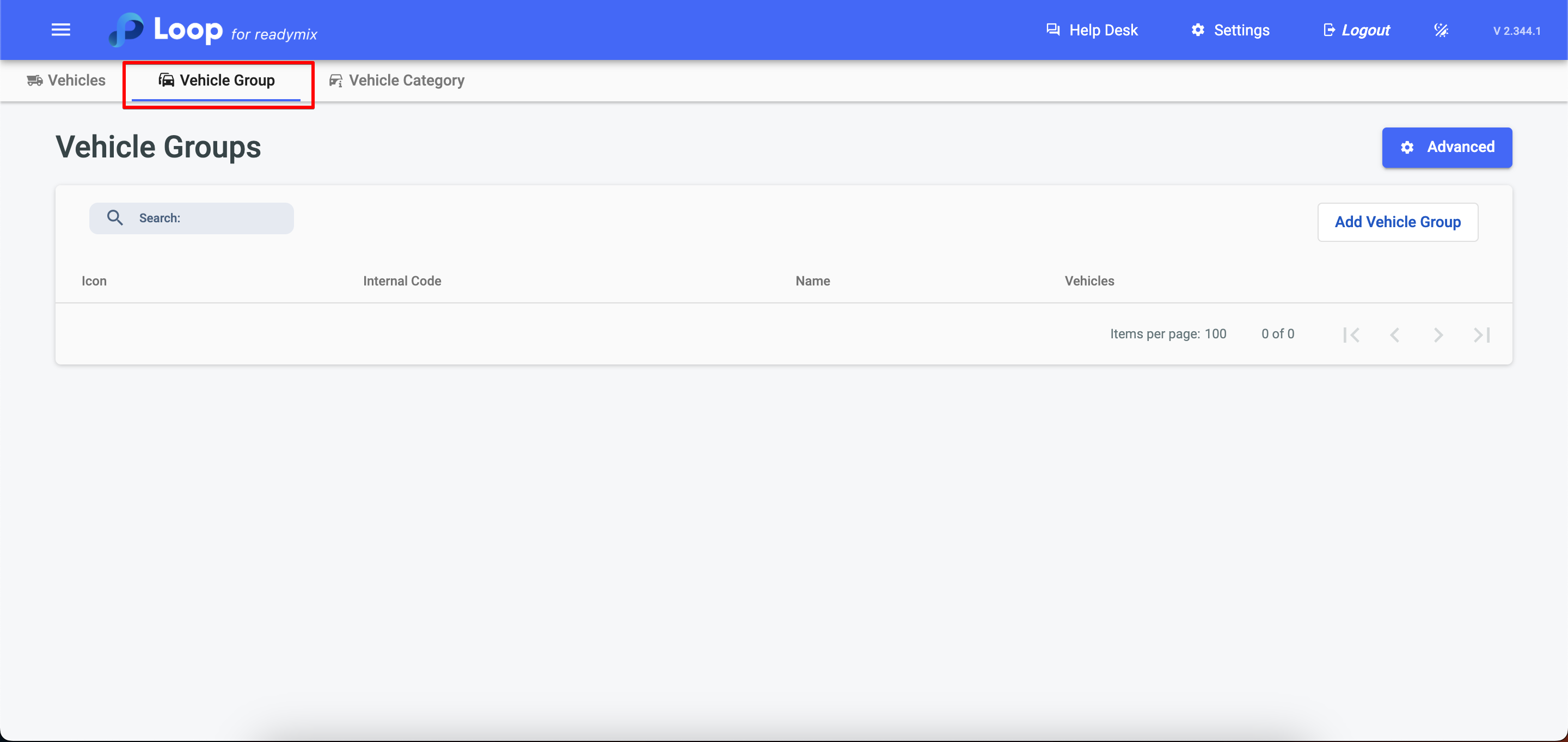Open Settings from the top bar
This screenshot has height=742, width=1568.
click(1230, 30)
